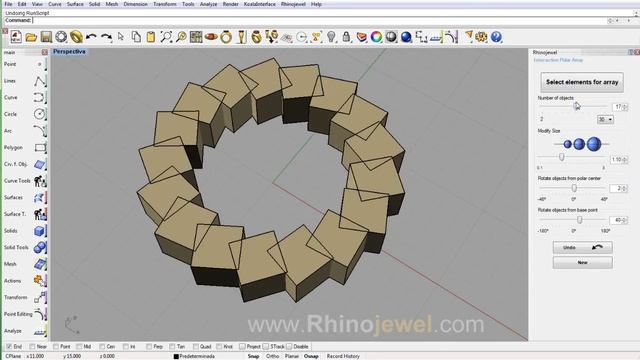Screen dimensions: 640x360
Task: Click the zoom window magnifier icon
Action: point(181,37)
